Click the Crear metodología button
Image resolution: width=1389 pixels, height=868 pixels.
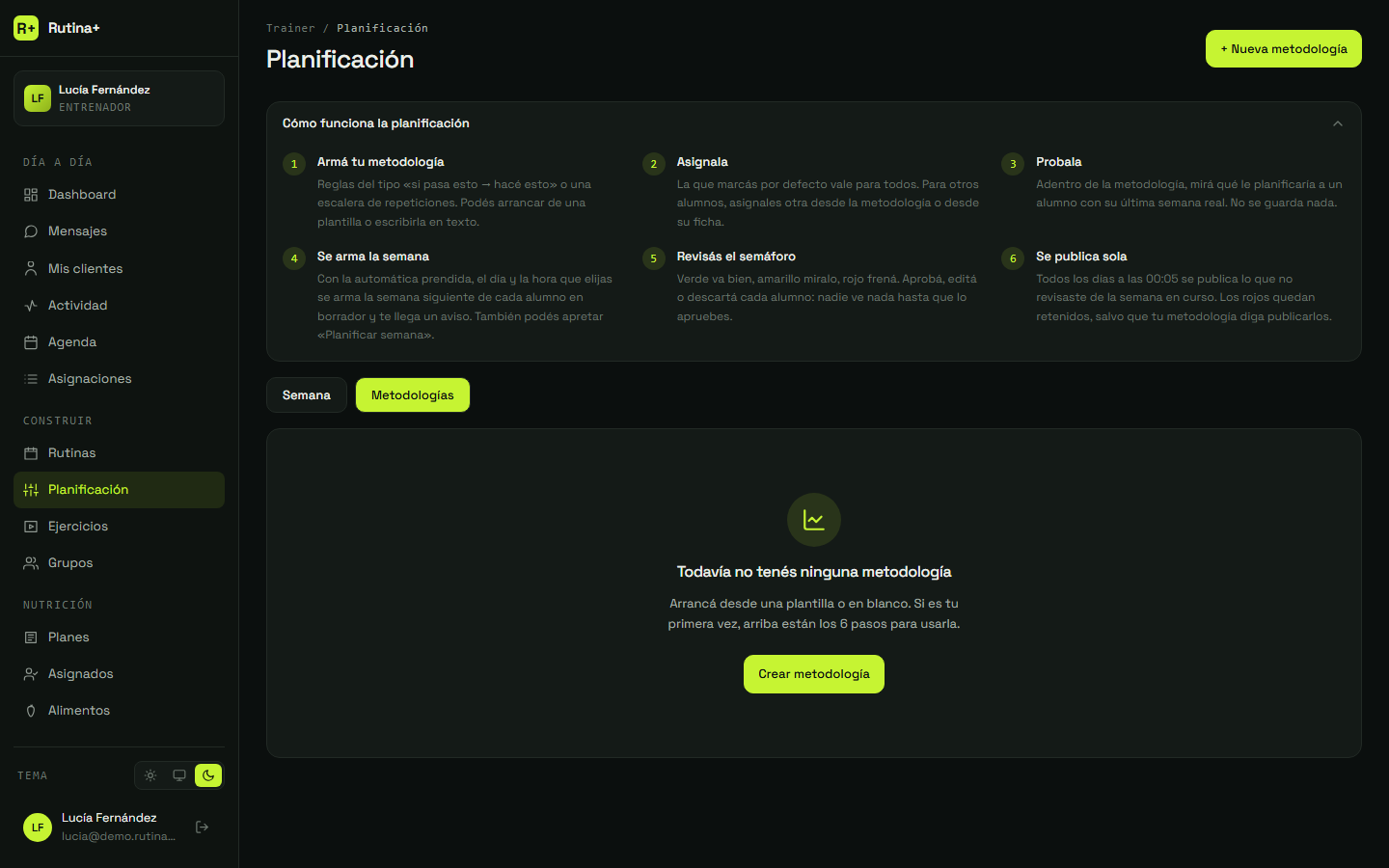tap(814, 674)
